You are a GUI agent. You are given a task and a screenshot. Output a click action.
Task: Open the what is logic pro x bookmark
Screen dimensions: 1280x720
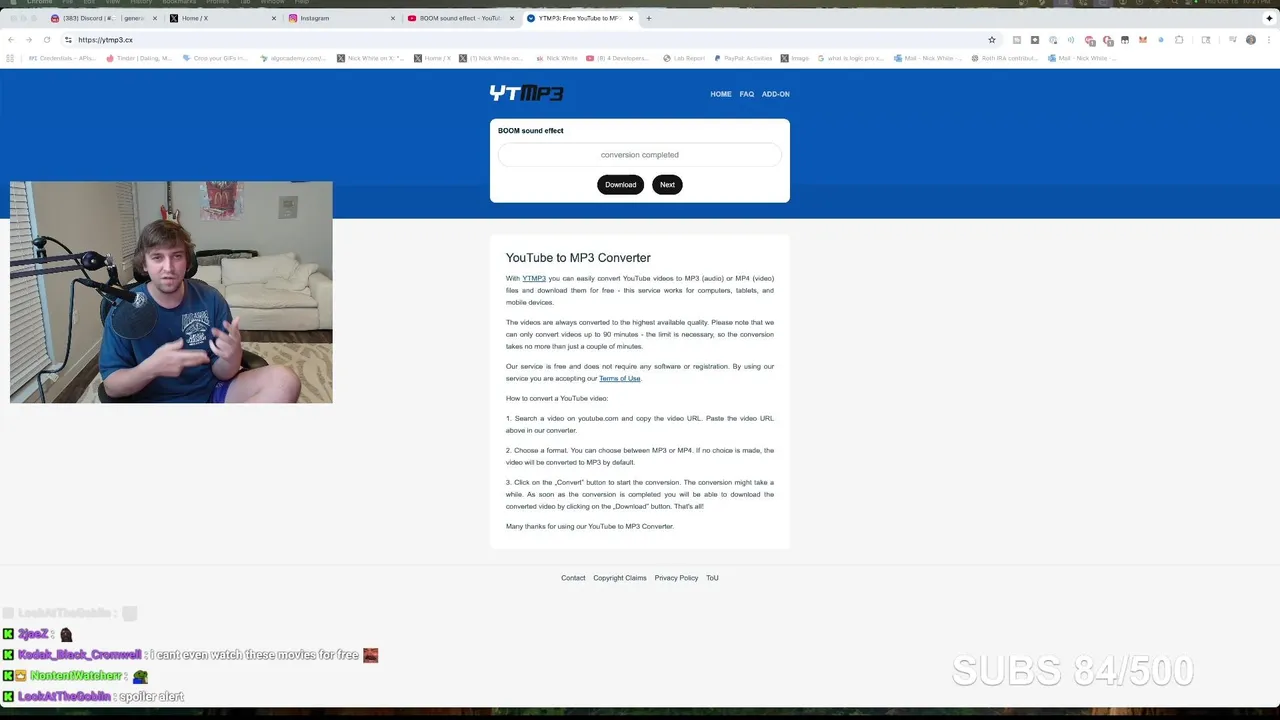850,58
